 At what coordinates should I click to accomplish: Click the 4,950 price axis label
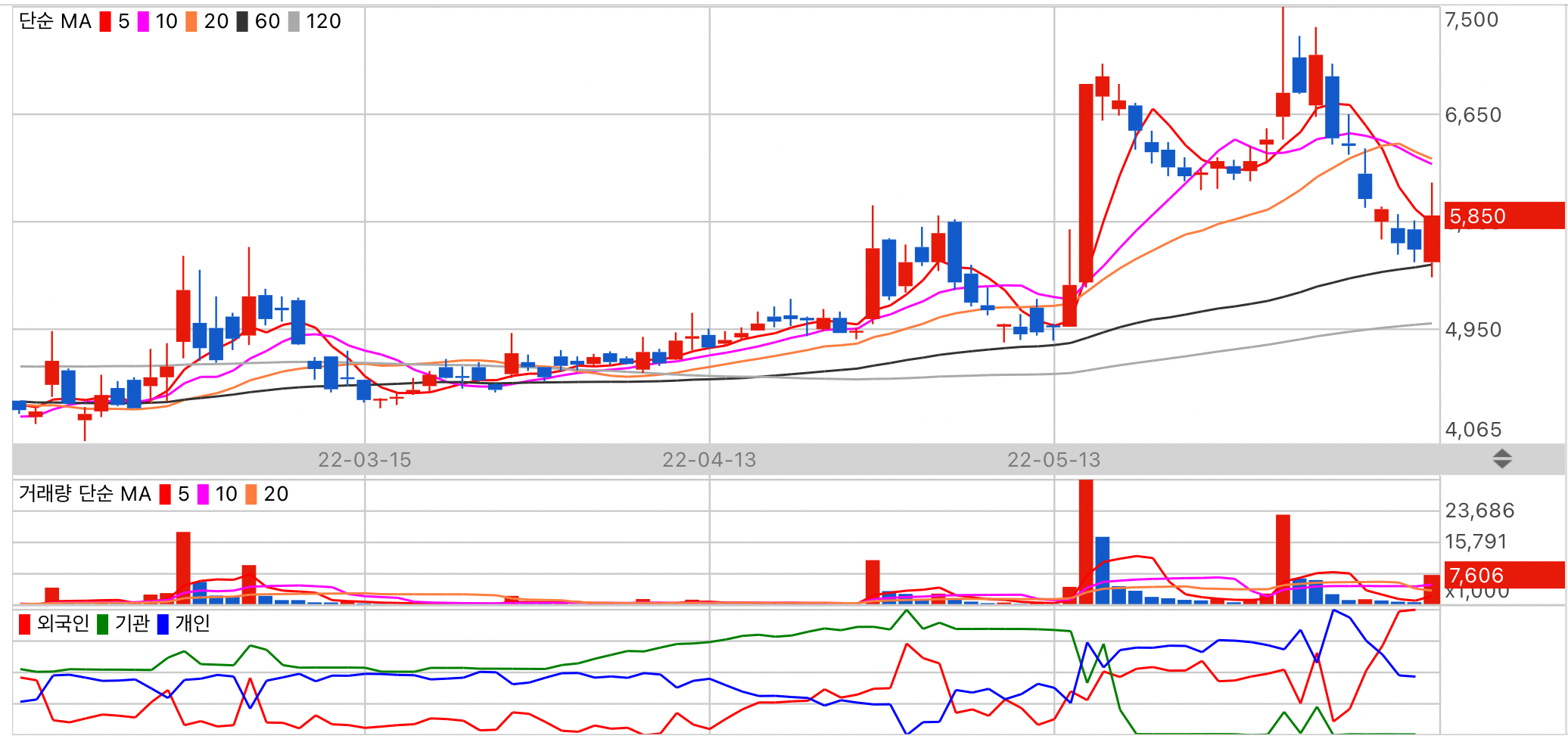point(1473,330)
